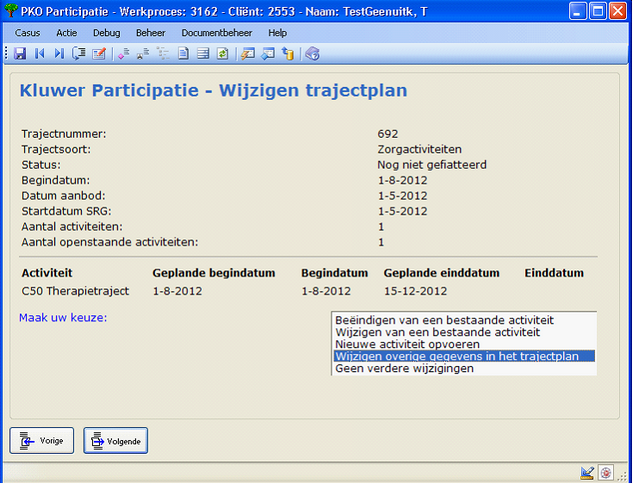Image resolution: width=633 pixels, height=484 pixels.
Task: Click the 'Datum aanbod:' label
Action: click(x=63, y=196)
